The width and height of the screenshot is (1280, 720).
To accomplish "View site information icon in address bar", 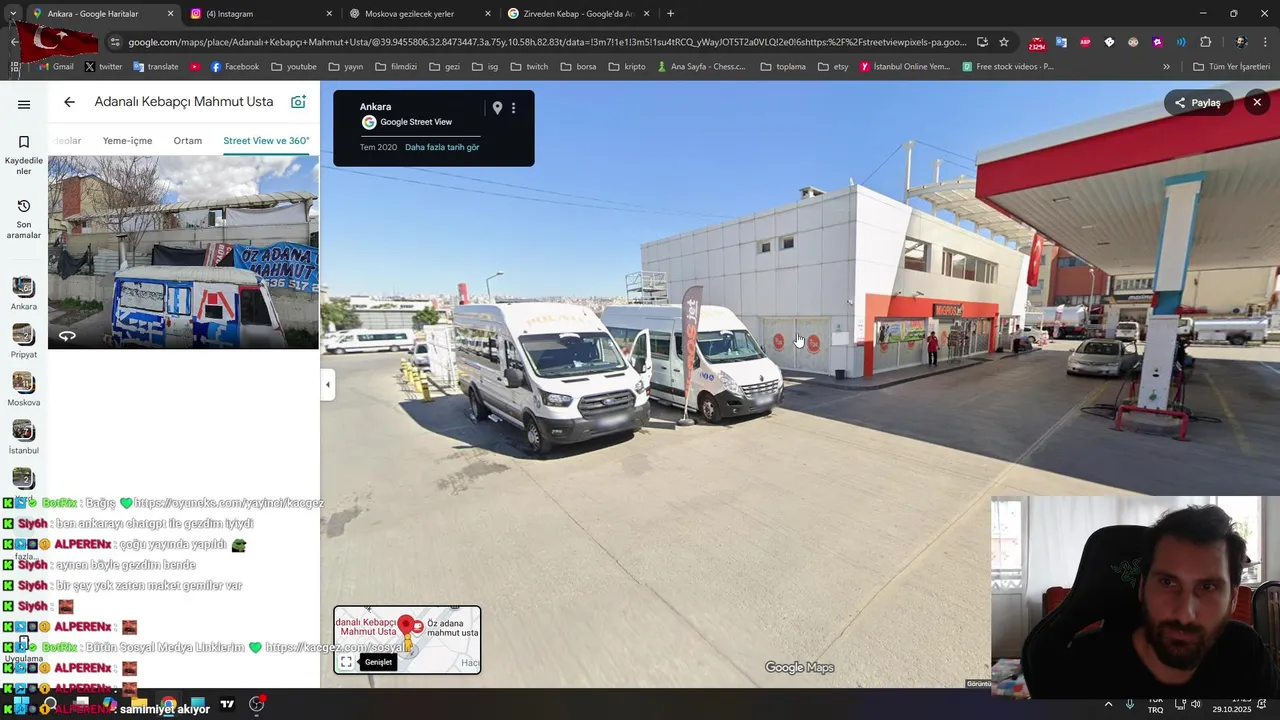I will 115,42.
